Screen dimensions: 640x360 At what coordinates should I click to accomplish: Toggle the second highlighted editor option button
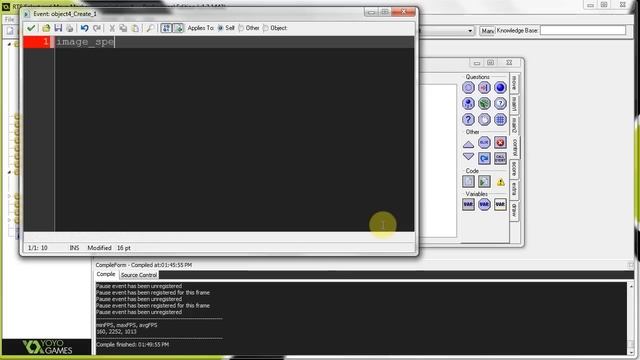(178, 28)
